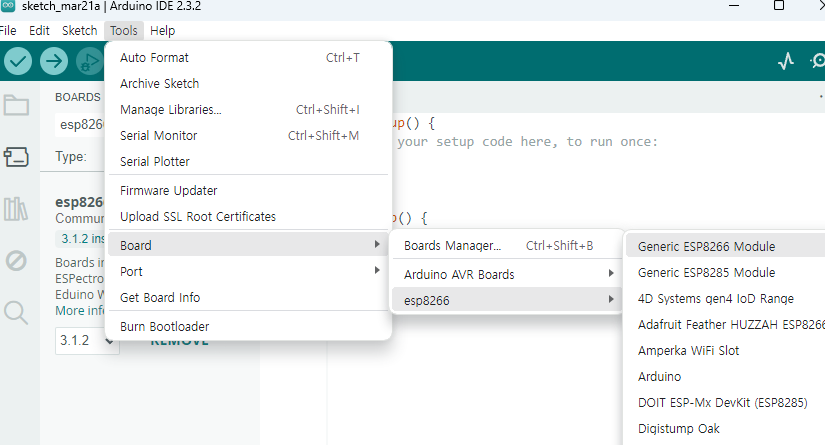This screenshot has height=445, width=825.
Task: Close the open Tools menu
Action: [x=124, y=31]
